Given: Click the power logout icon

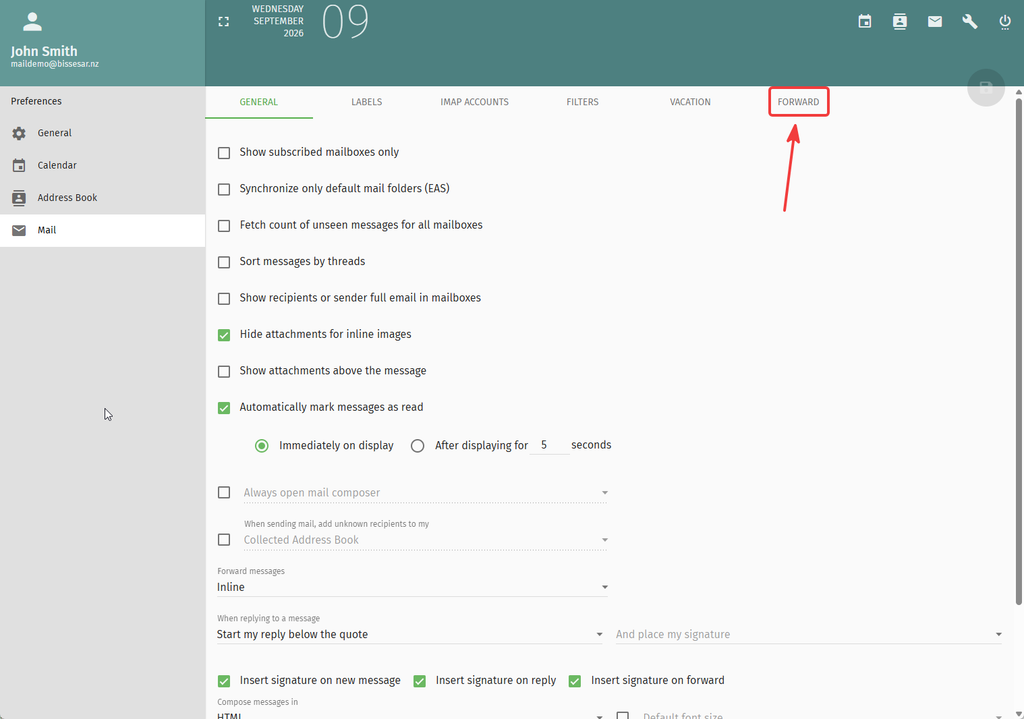Looking at the screenshot, I should tap(1005, 22).
